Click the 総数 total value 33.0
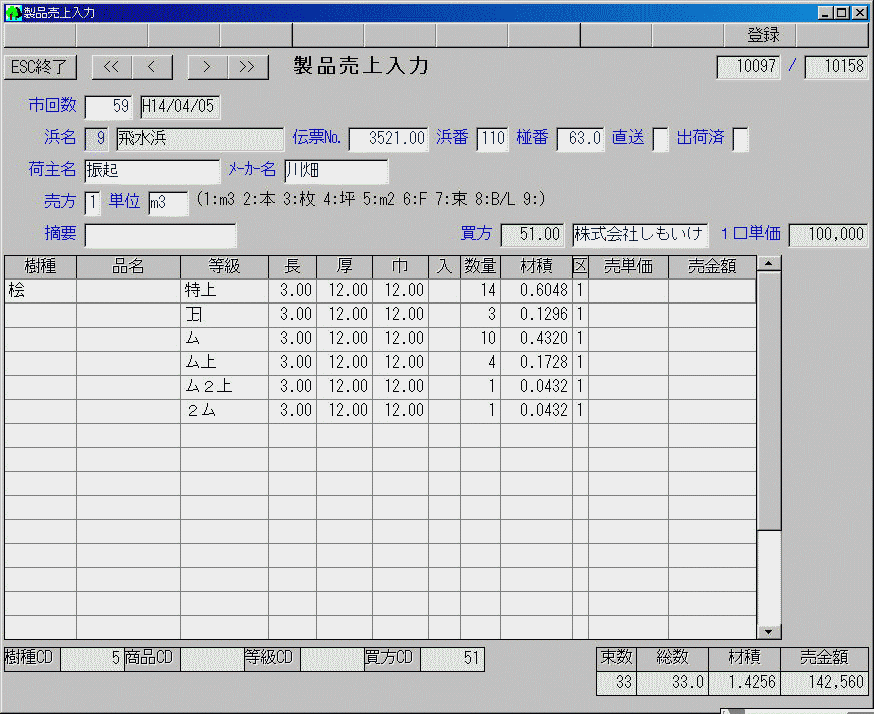The width and height of the screenshot is (874, 714). 672,683
